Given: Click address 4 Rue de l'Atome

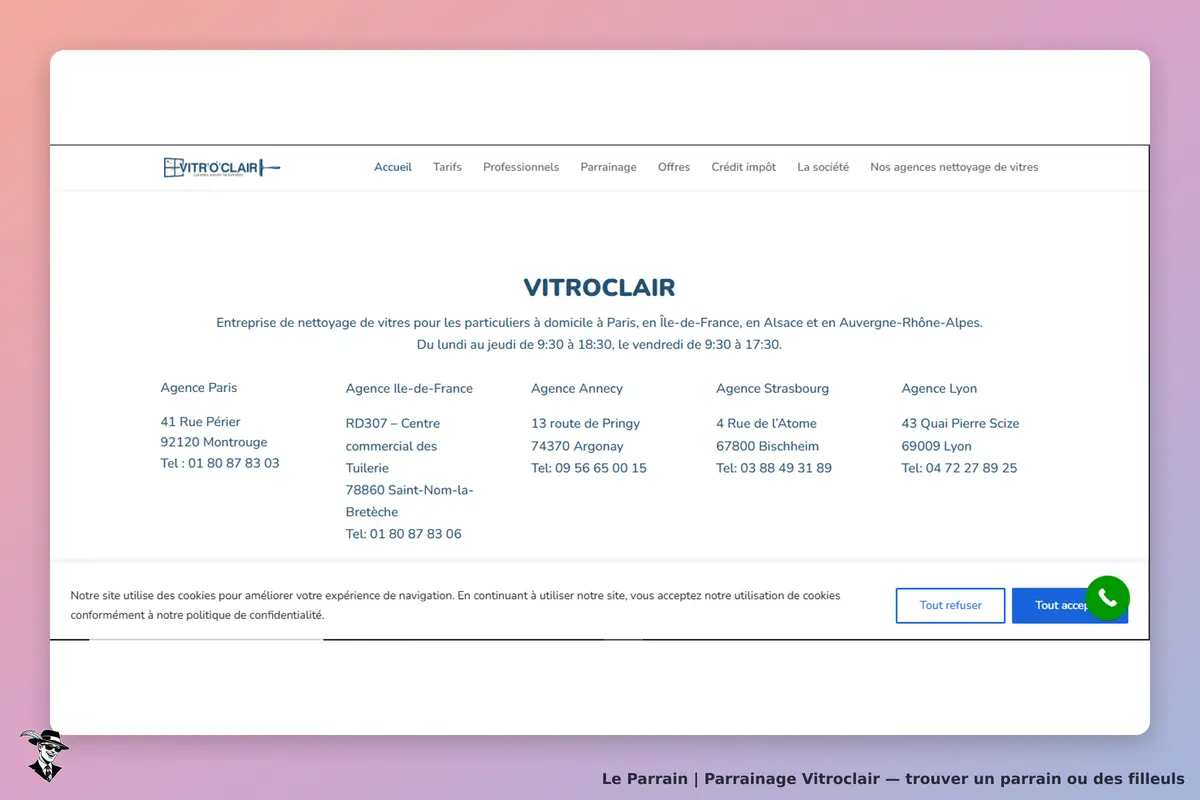Looking at the screenshot, I should click(x=766, y=424).
